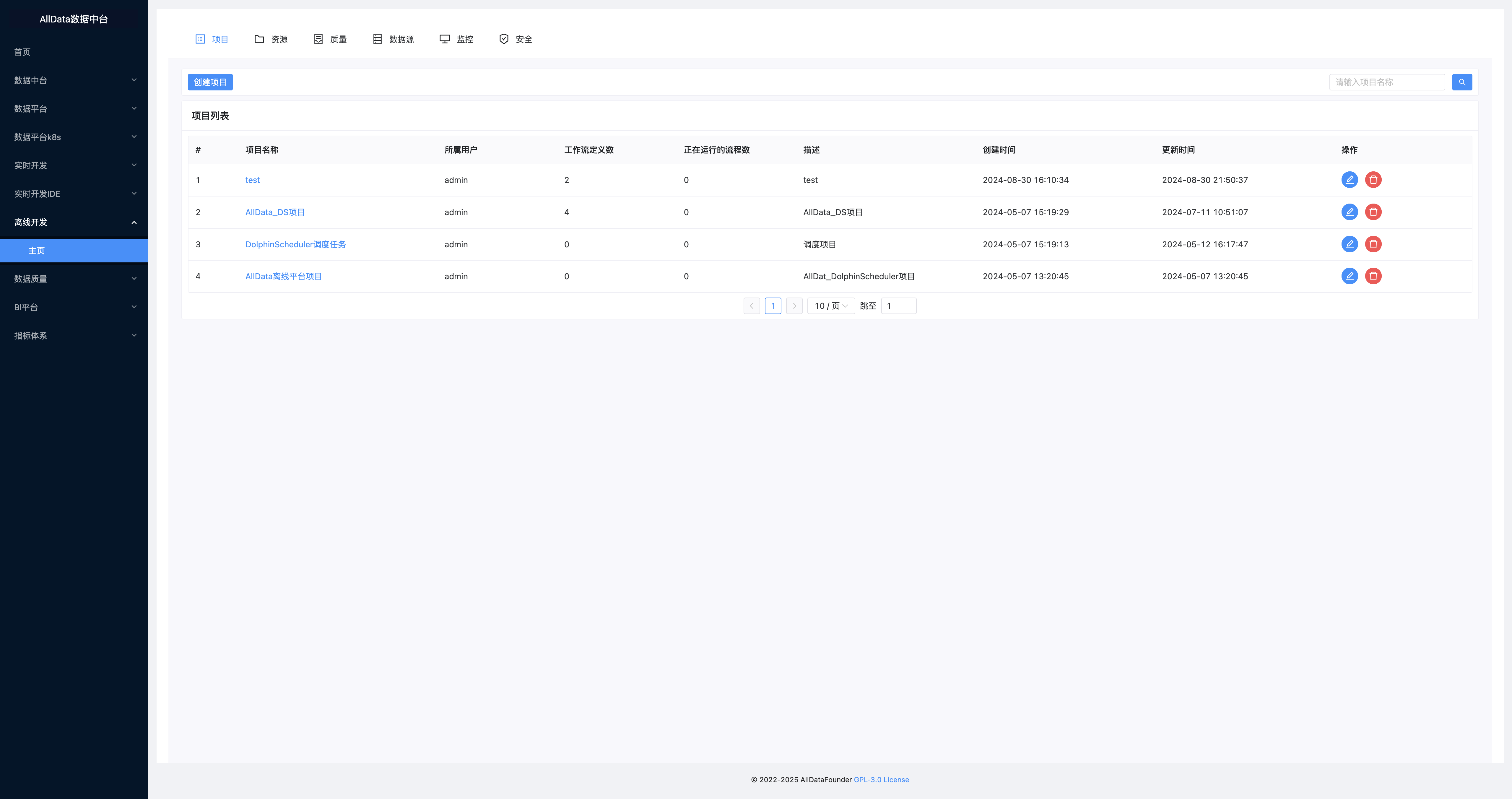
Task: Select page 1 in pagination
Action: [773, 306]
